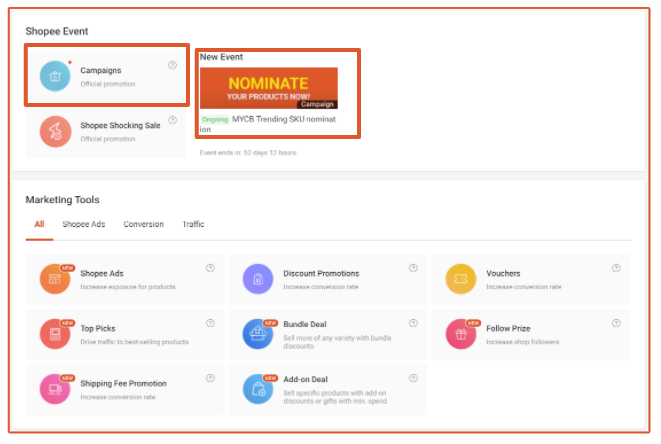
Task: Click the Top Picks title
Action: [x=98, y=328]
